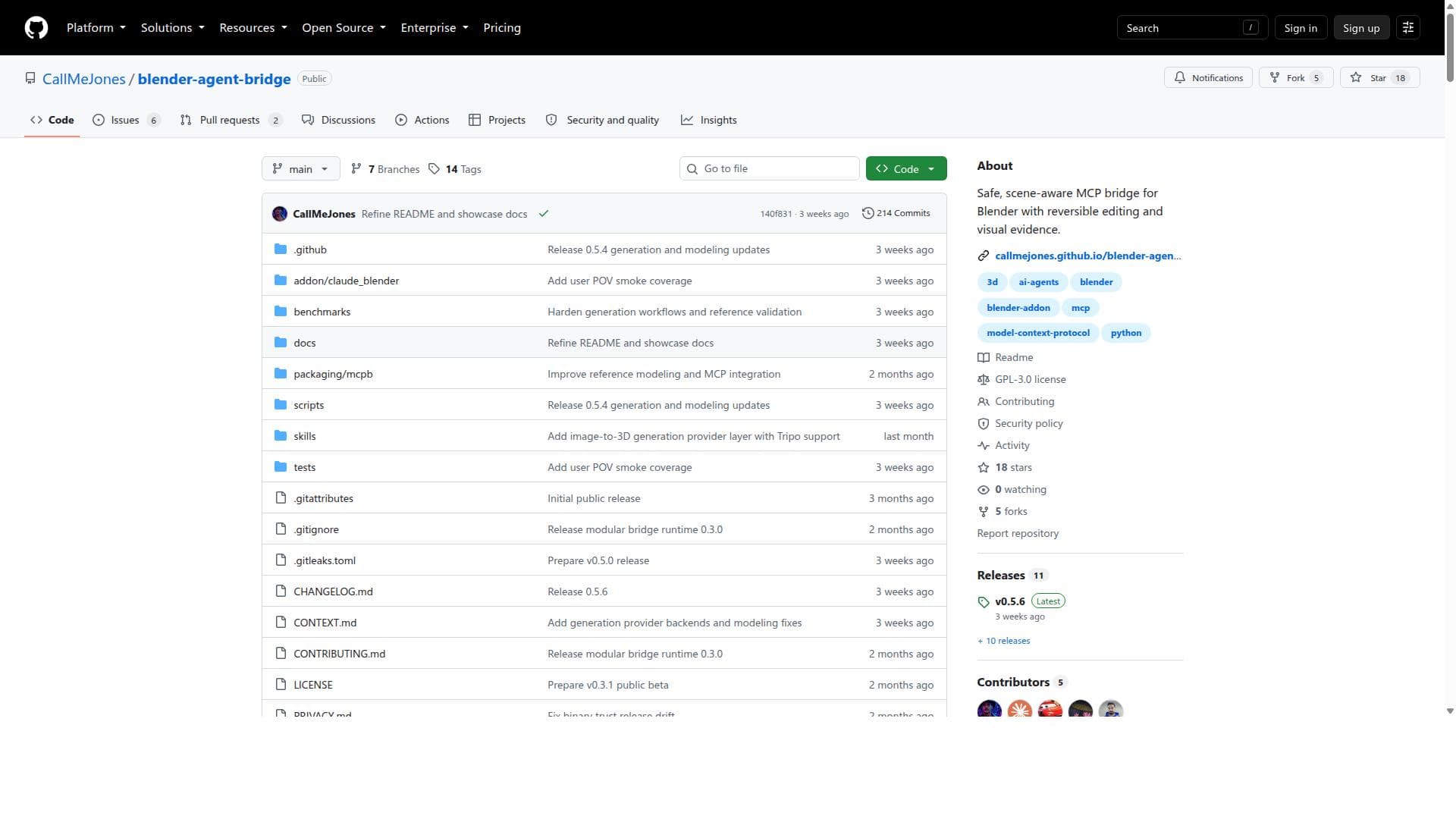Expand the Open Source menu

(344, 28)
